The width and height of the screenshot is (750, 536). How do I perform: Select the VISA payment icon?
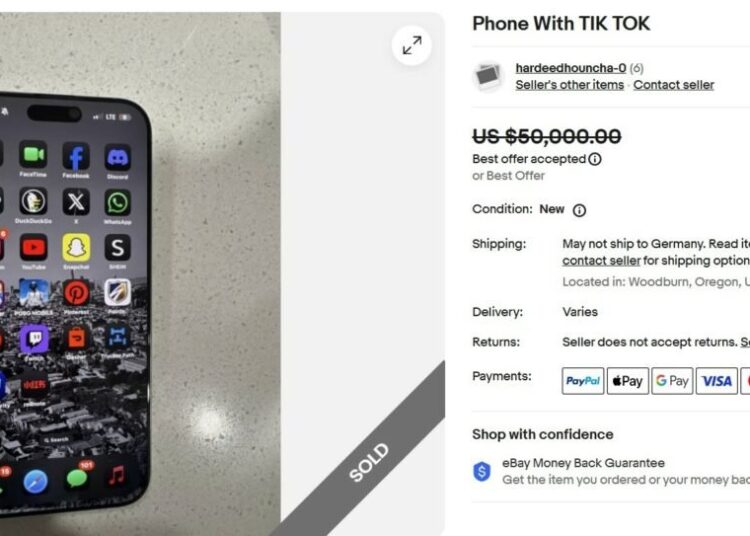[717, 381]
